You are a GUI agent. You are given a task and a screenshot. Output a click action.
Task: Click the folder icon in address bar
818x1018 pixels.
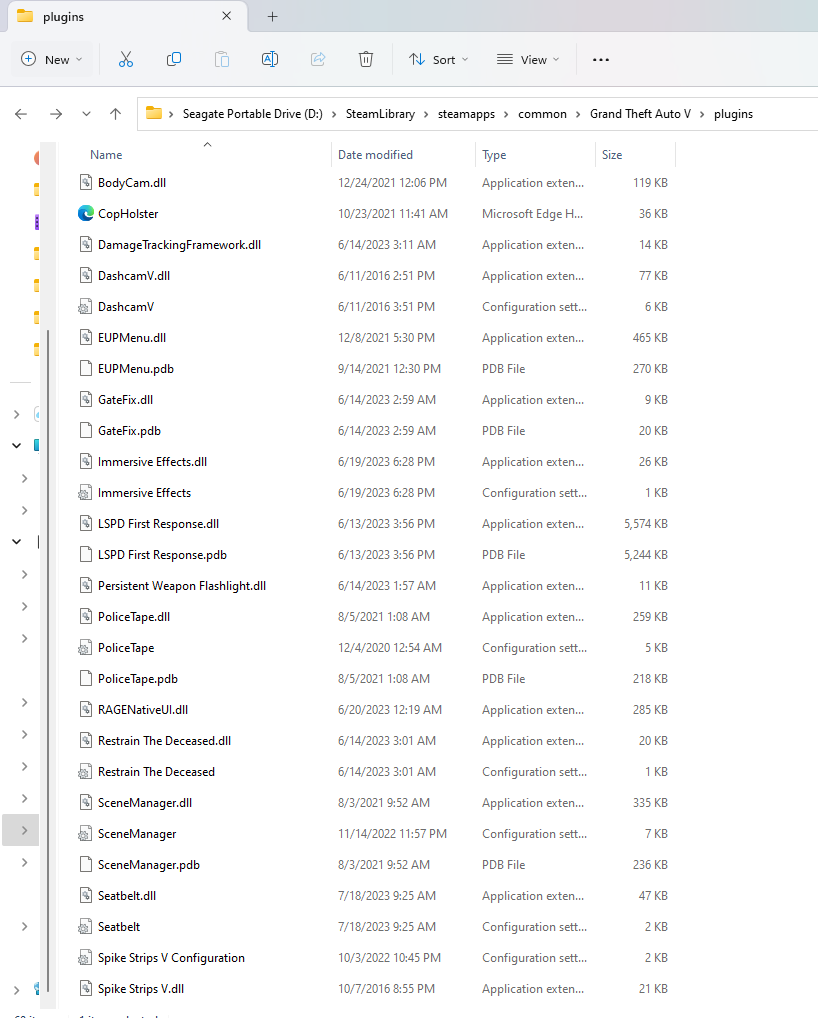click(x=154, y=114)
